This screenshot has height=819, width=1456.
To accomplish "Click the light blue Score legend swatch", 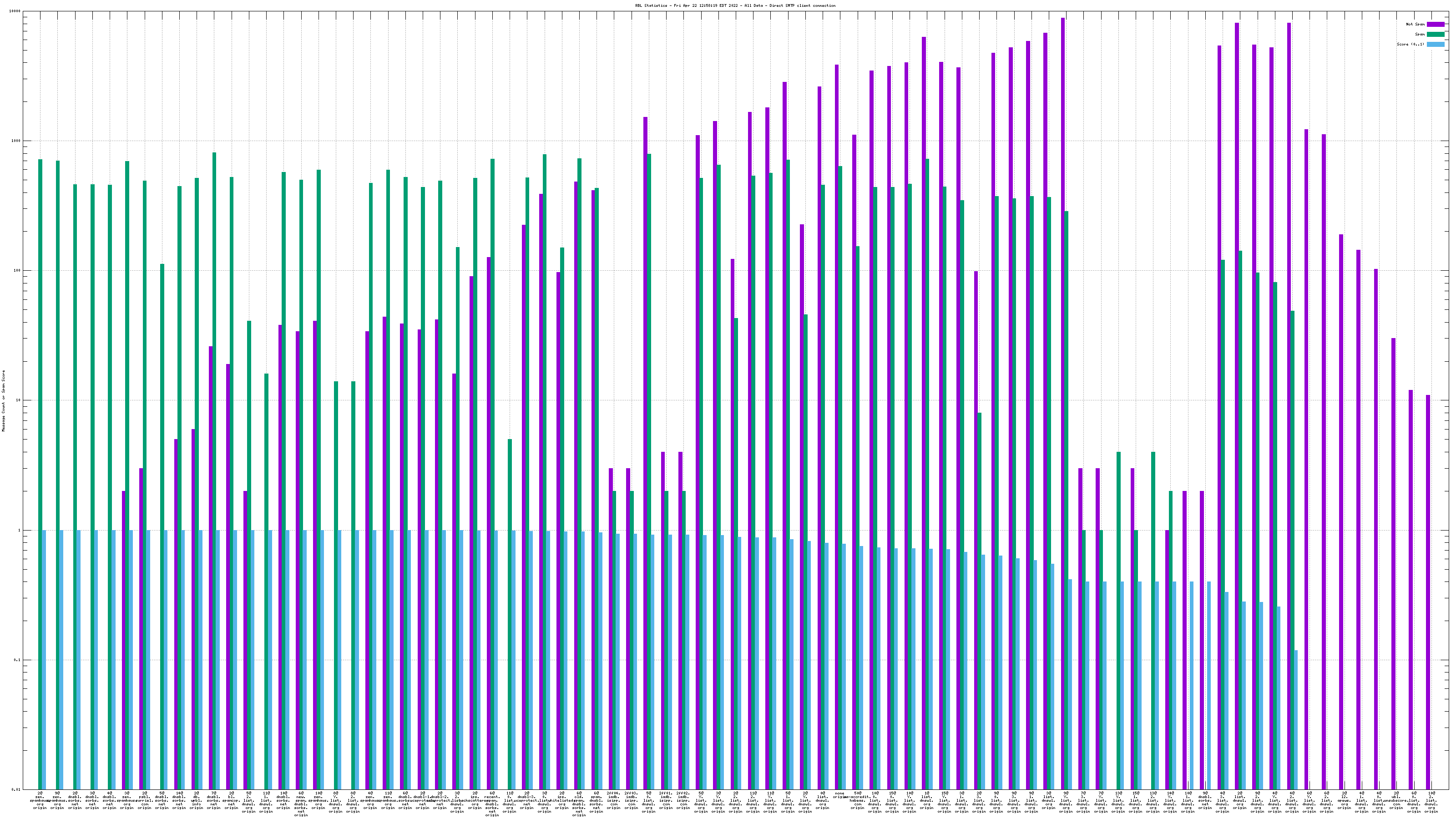I will 1435,45.
